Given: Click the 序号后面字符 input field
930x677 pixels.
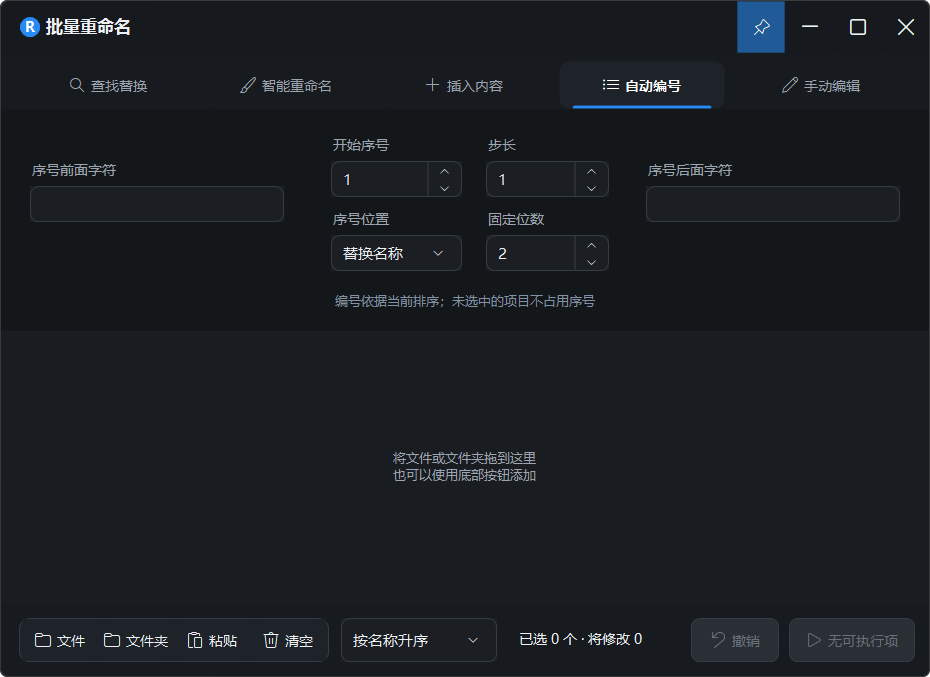Looking at the screenshot, I should point(773,204).
